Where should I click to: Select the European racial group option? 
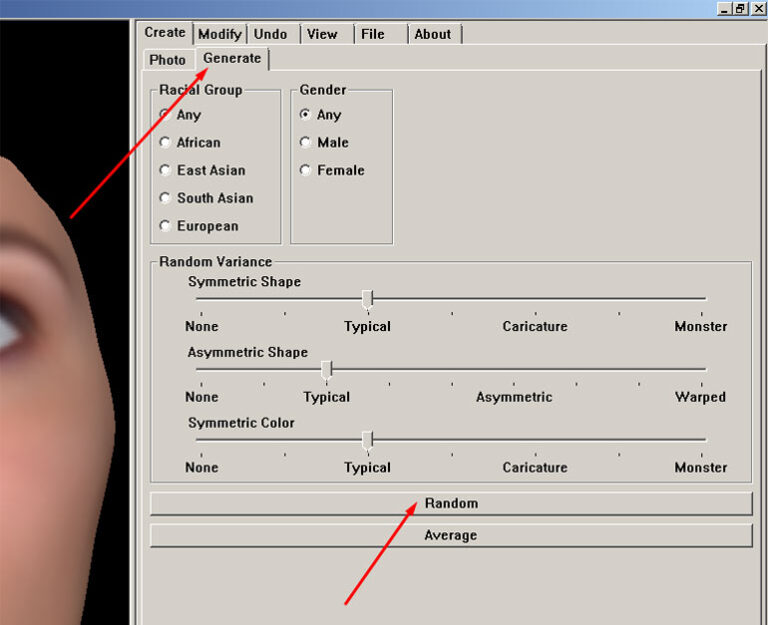click(165, 226)
